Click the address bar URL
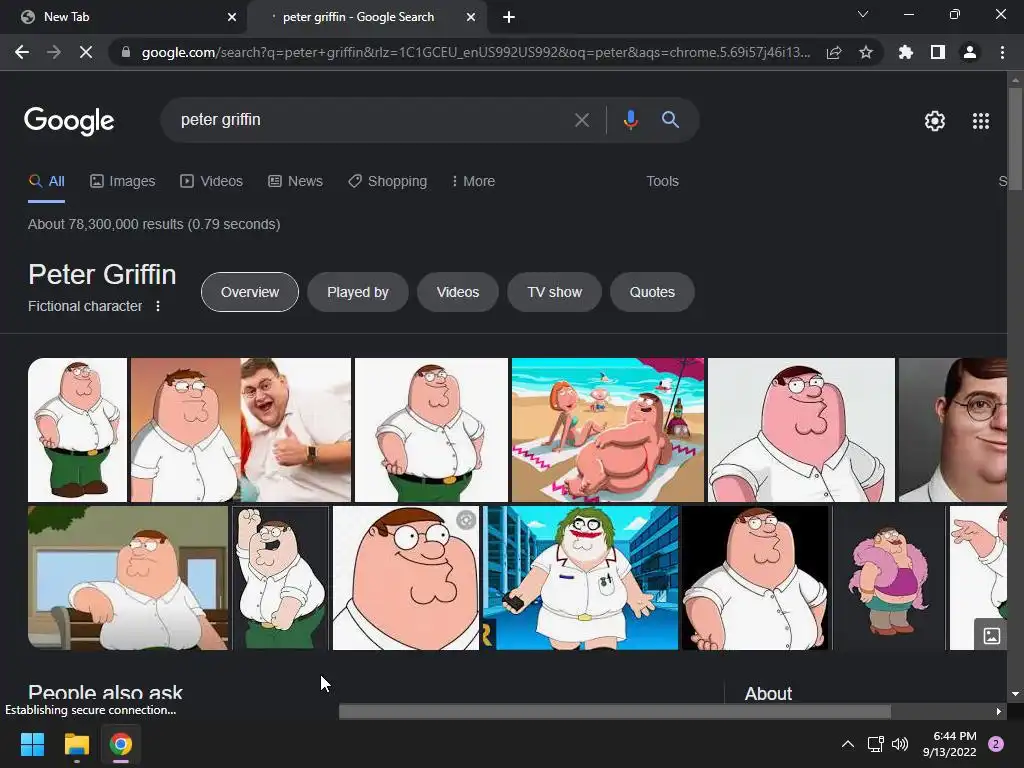Screen dimensions: 1024x768 pos(475,52)
